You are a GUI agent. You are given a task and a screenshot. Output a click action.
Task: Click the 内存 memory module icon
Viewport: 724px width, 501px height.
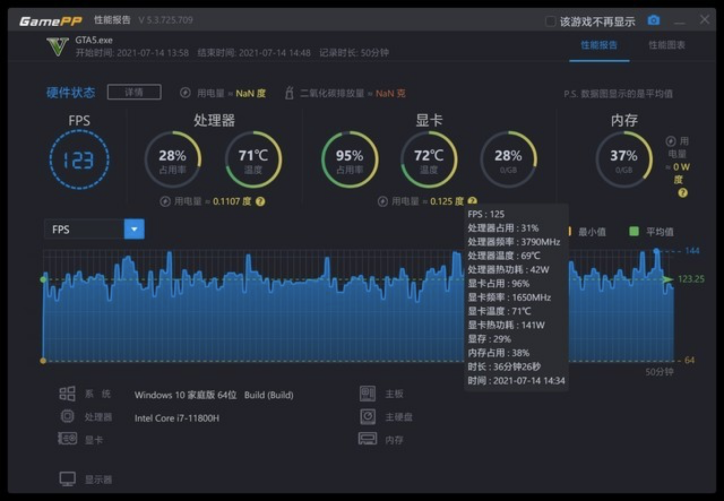coord(367,439)
